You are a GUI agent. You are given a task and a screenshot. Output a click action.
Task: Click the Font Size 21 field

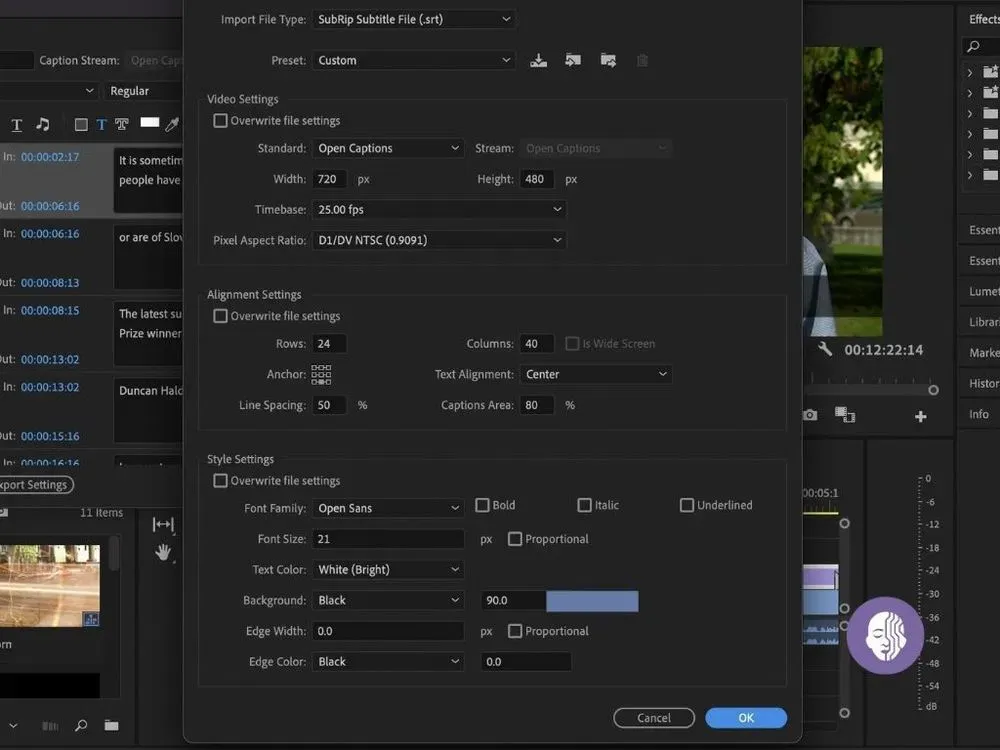[x=388, y=539]
